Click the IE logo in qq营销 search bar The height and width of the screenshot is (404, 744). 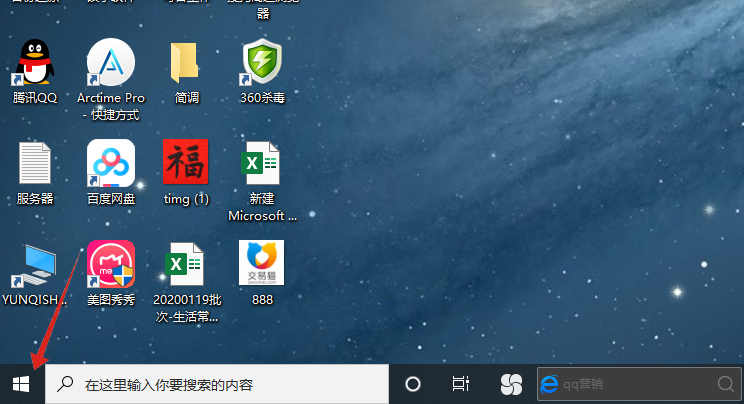click(549, 384)
